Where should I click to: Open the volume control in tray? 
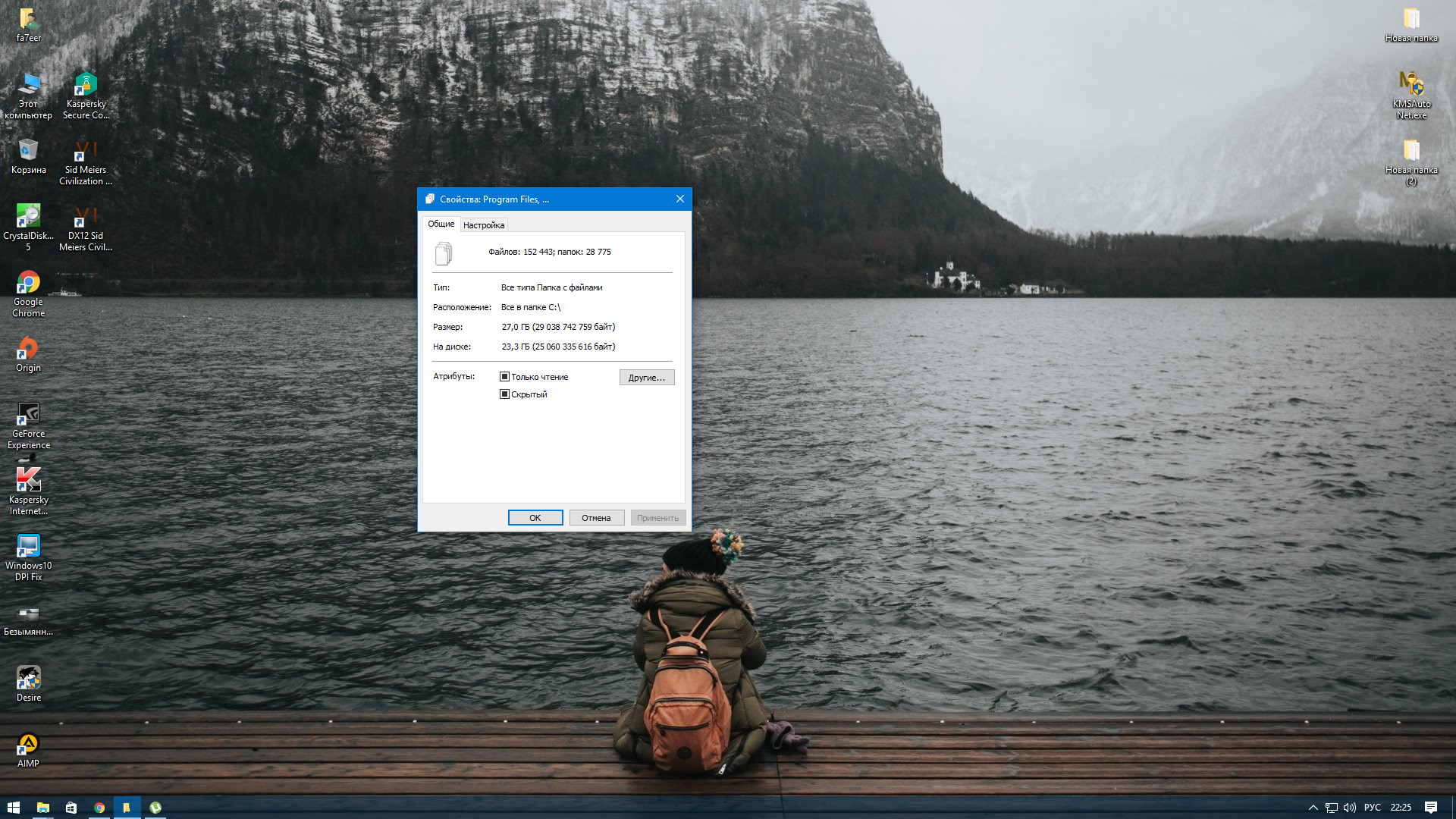pos(1350,808)
